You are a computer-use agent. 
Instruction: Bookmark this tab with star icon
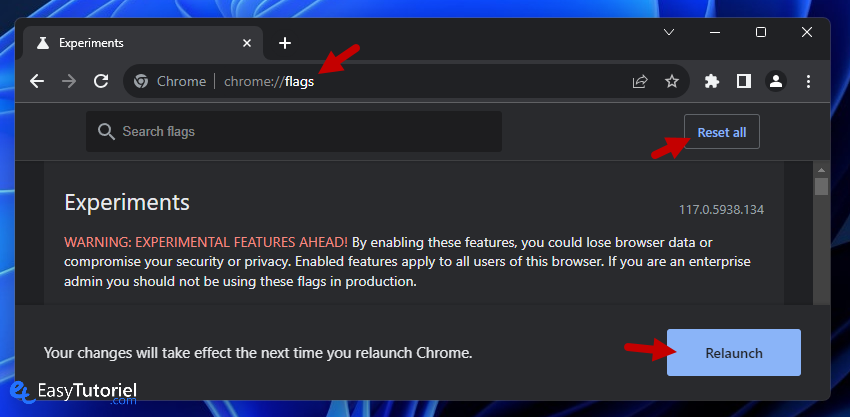click(672, 81)
